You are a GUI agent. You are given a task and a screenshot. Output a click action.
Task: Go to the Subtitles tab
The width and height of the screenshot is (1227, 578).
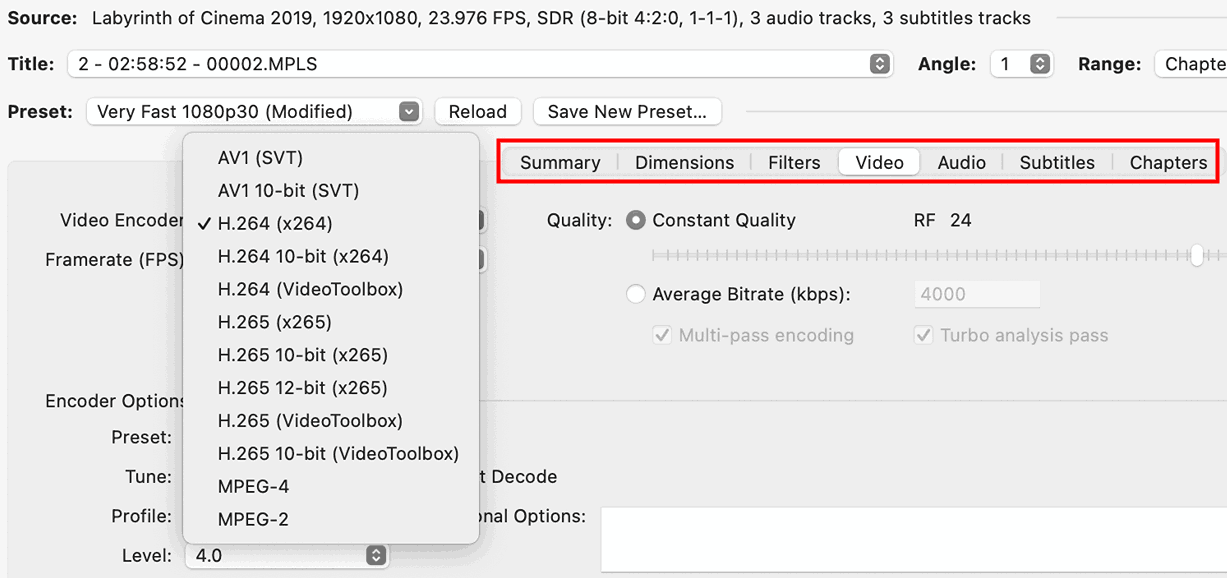(1056, 163)
